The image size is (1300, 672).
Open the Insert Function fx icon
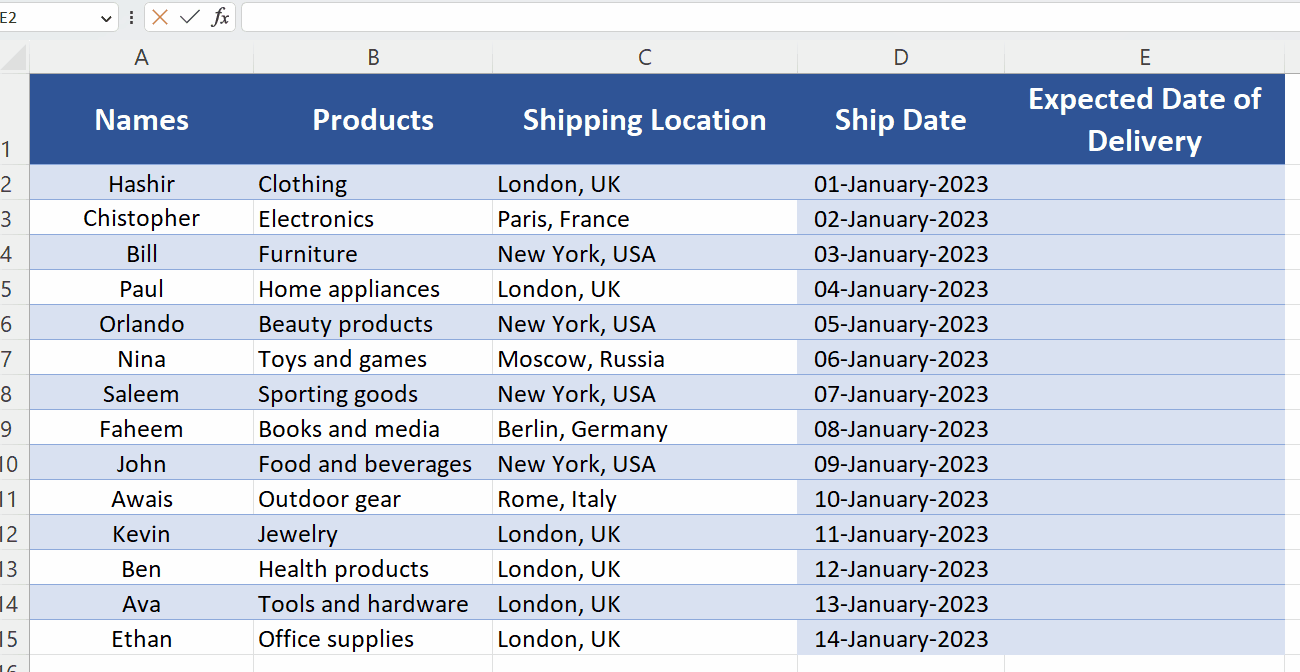click(x=220, y=17)
